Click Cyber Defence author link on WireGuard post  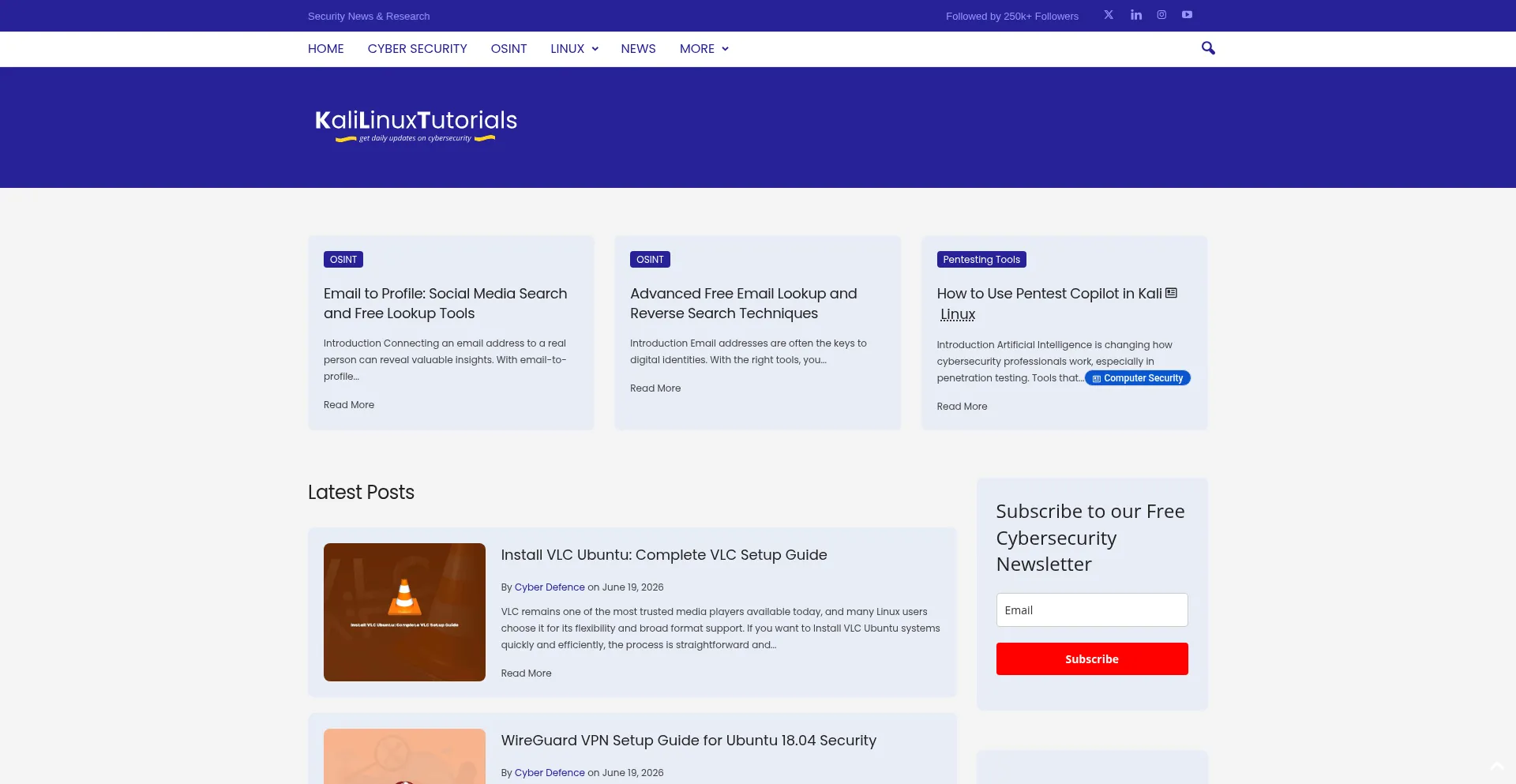(x=550, y=773)
